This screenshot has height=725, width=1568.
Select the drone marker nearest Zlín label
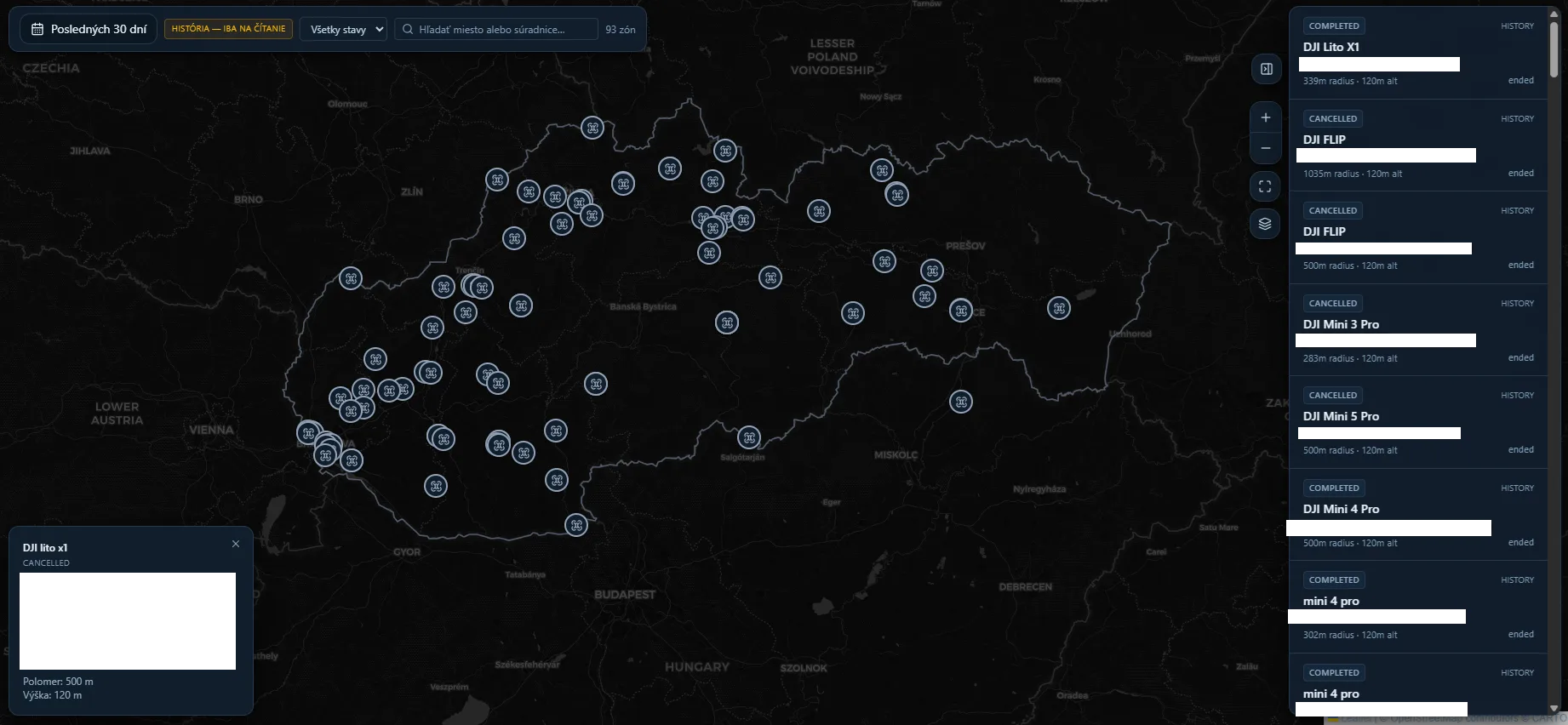[x=497, y=180]
